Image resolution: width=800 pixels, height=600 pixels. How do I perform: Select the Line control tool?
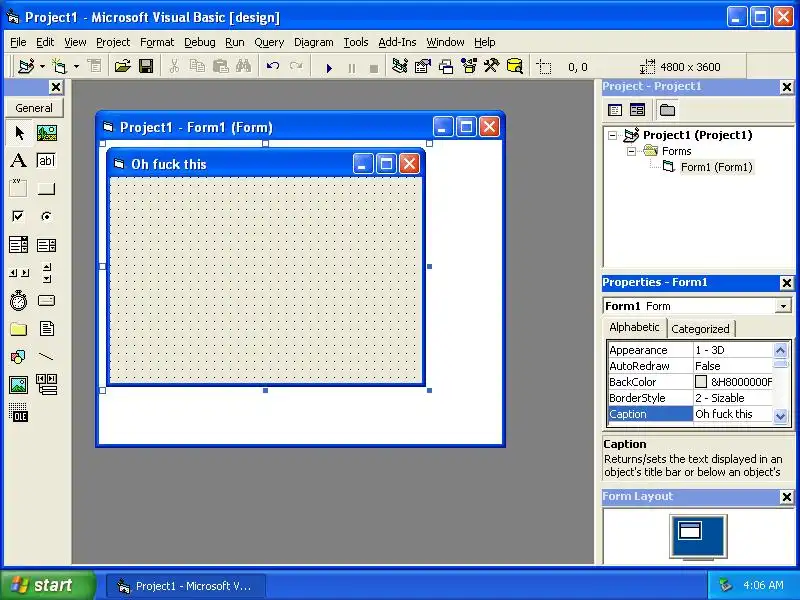tap(46, 357)
